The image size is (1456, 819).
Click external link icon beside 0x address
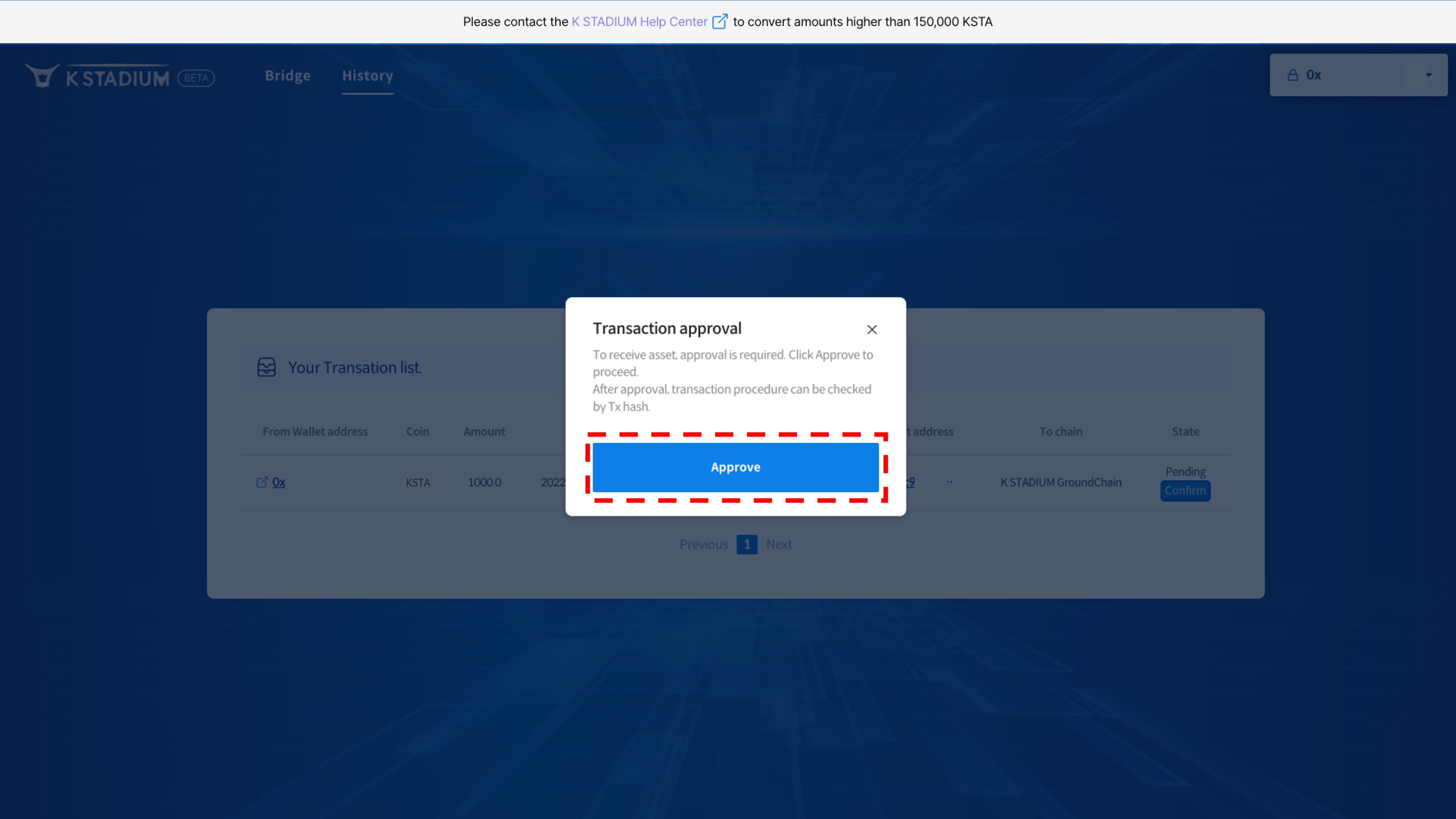point(262,482)
